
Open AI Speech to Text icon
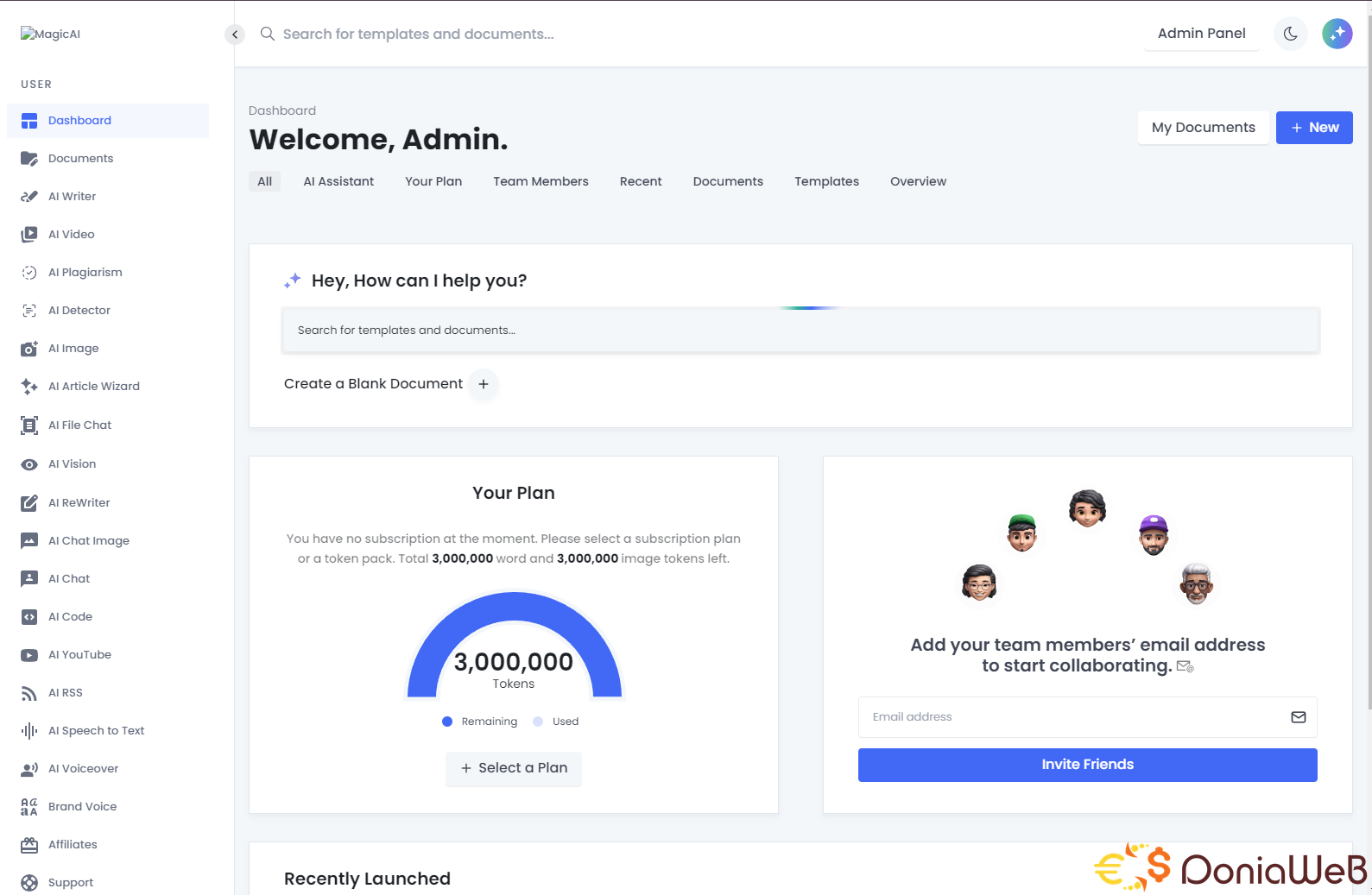(x=29, y=731)
